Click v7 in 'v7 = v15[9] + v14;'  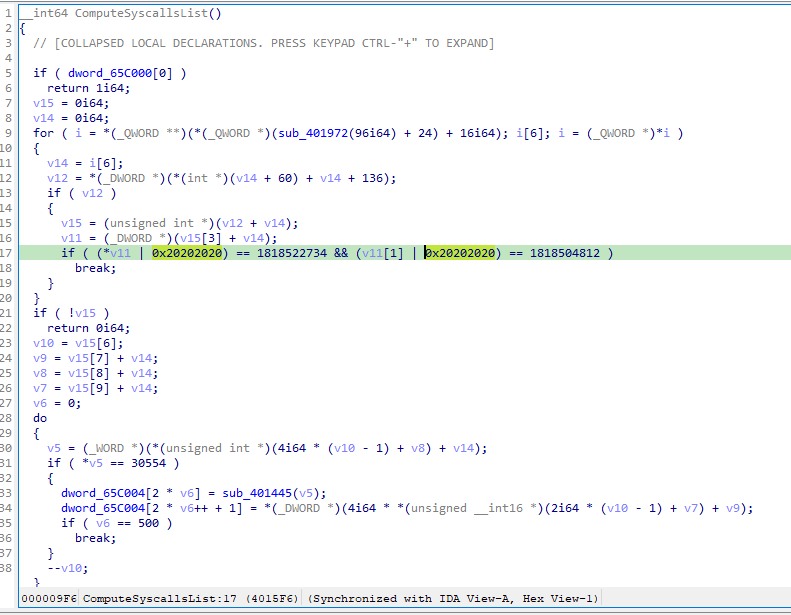pyautogui.click(x=40, y=388)
